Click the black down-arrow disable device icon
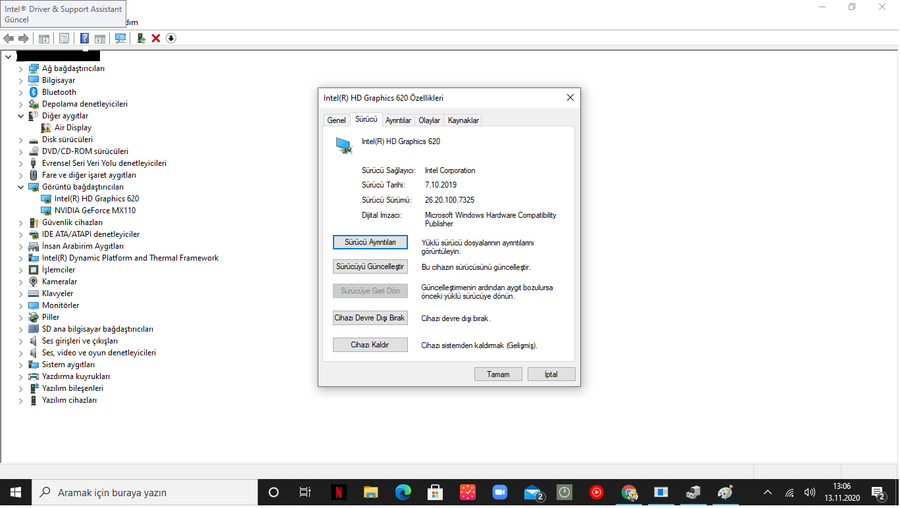The height and width of the screenshot is (508, 900). [171, 38]
